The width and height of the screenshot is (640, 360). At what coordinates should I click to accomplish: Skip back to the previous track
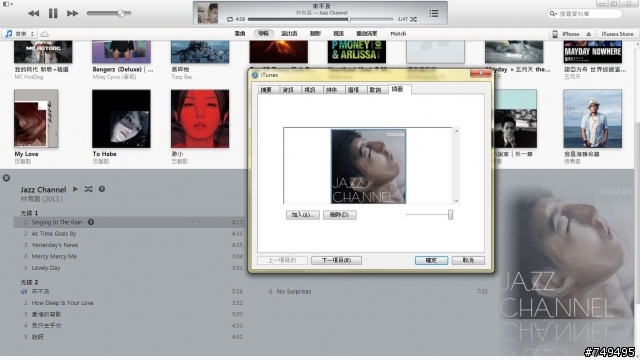[33, 13]
